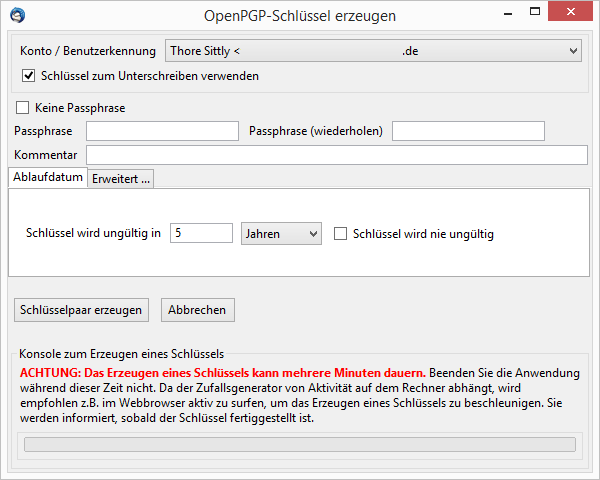The image size is (600, 480).
Task: Focus the Kommentar text field
Action: click(337, 155)
